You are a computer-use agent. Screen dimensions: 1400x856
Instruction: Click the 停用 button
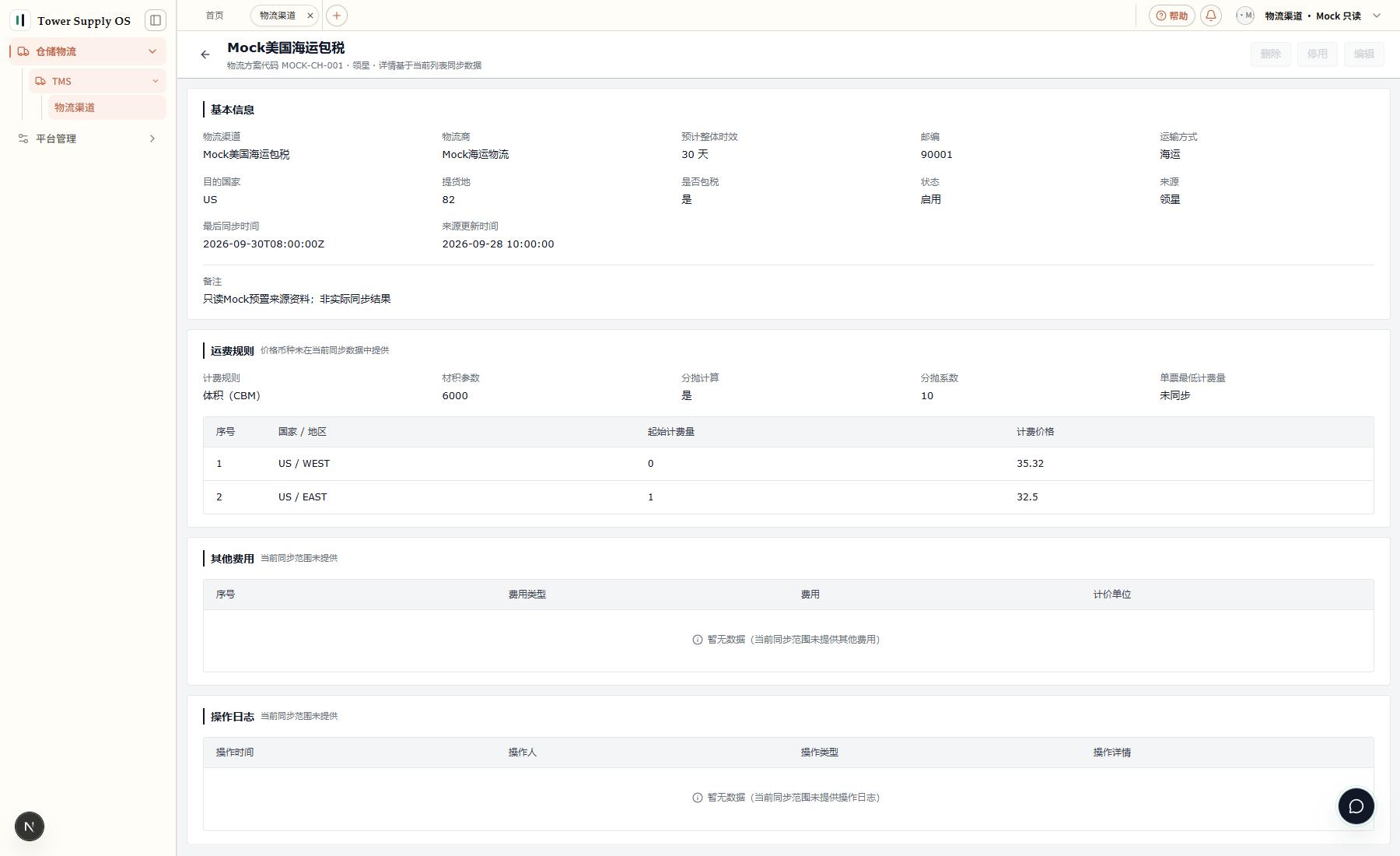[1318, 54]
